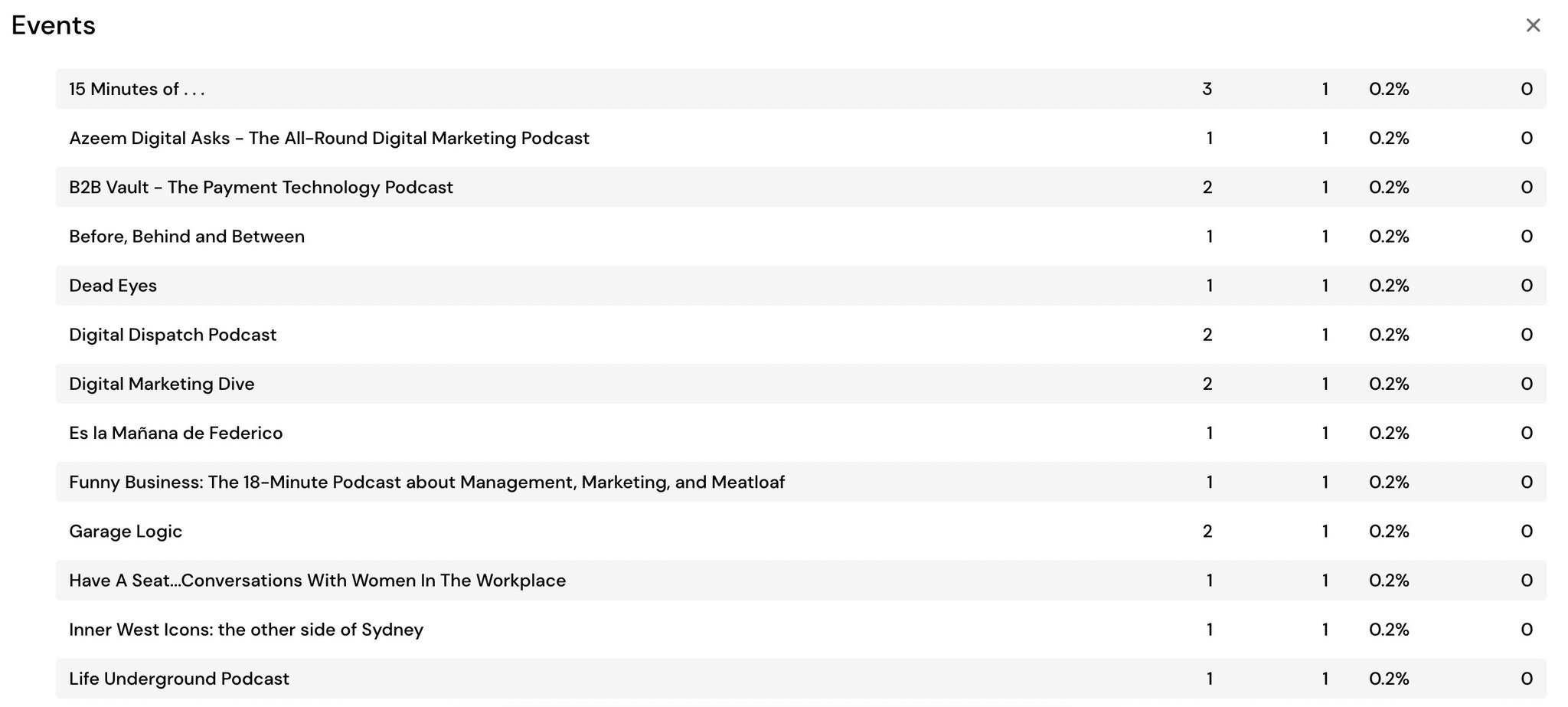The height and width of the screenshot is (707, 1568).
Task: Click trailing 0 in Have A Seat row
Action: (1527, 580)
